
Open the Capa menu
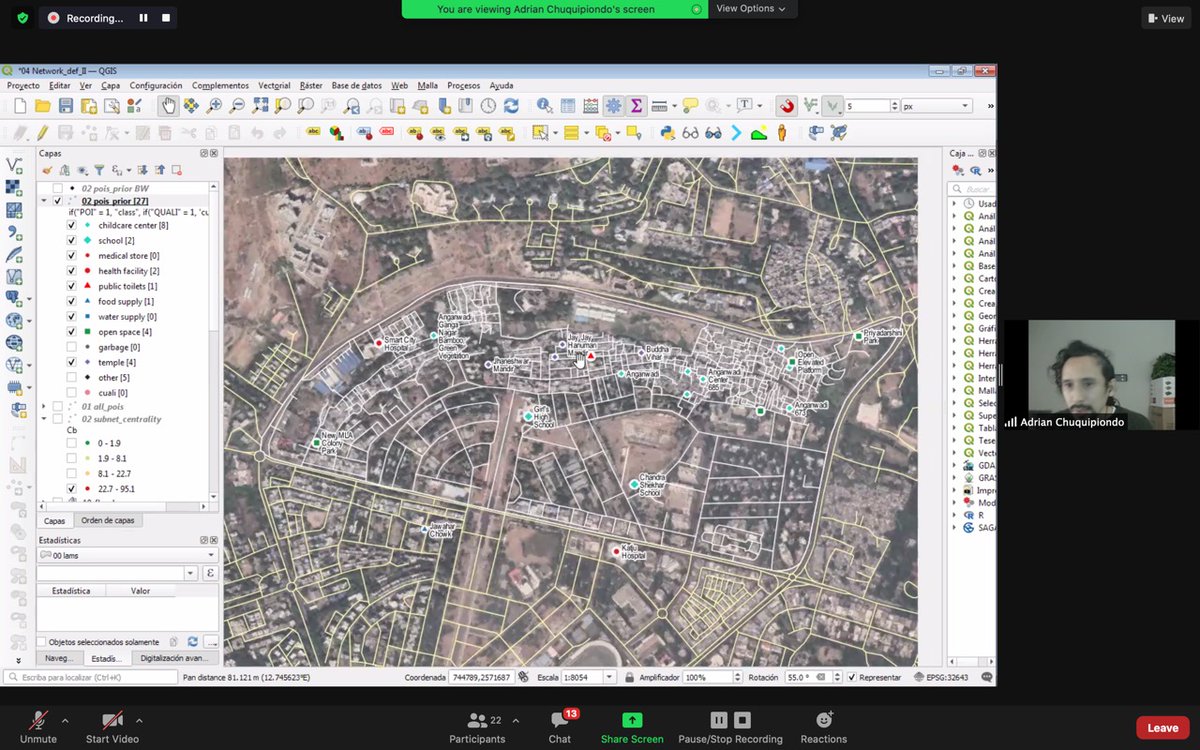coord(110,86)
